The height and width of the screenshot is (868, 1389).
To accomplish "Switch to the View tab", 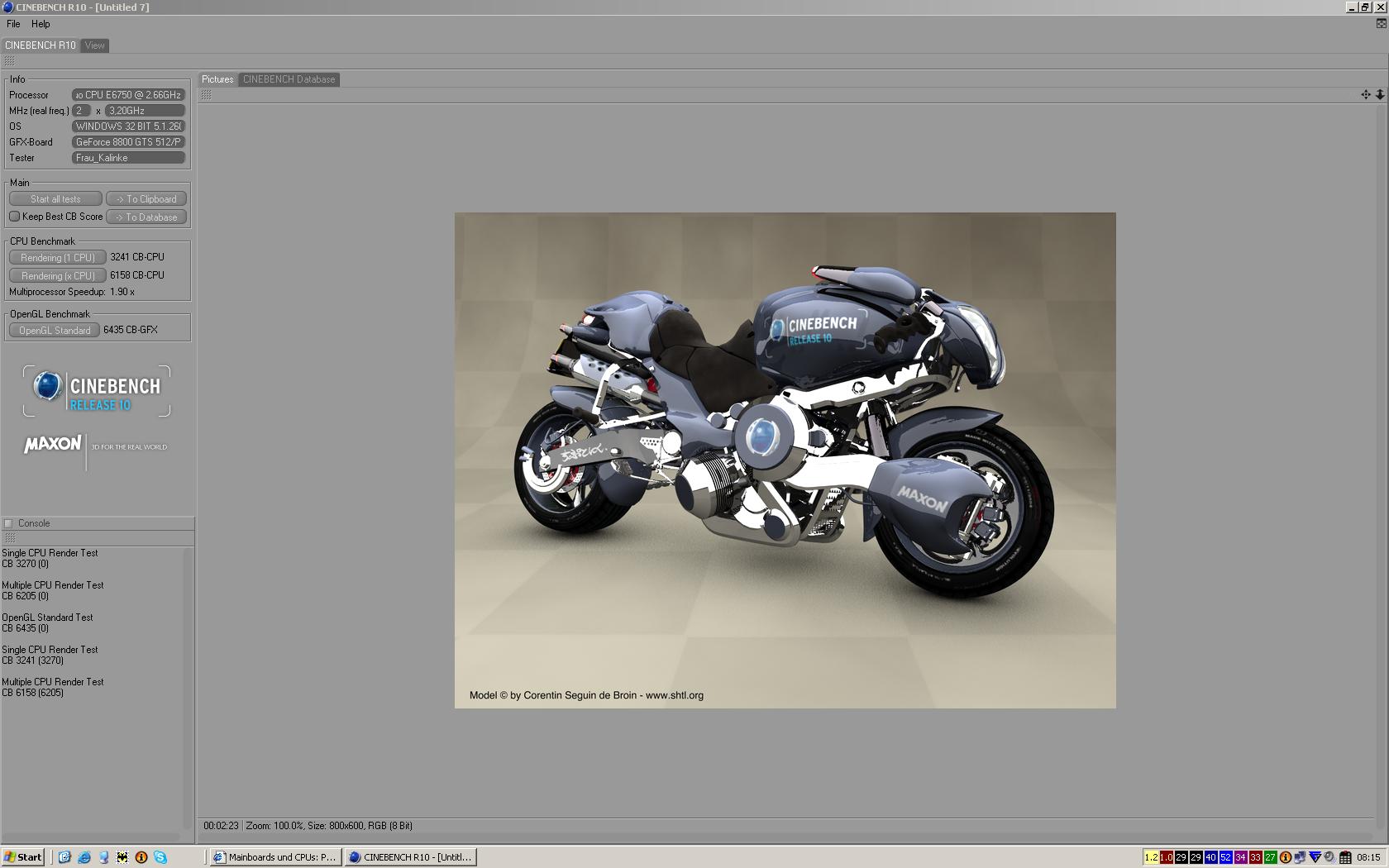I will coord(95,45).
